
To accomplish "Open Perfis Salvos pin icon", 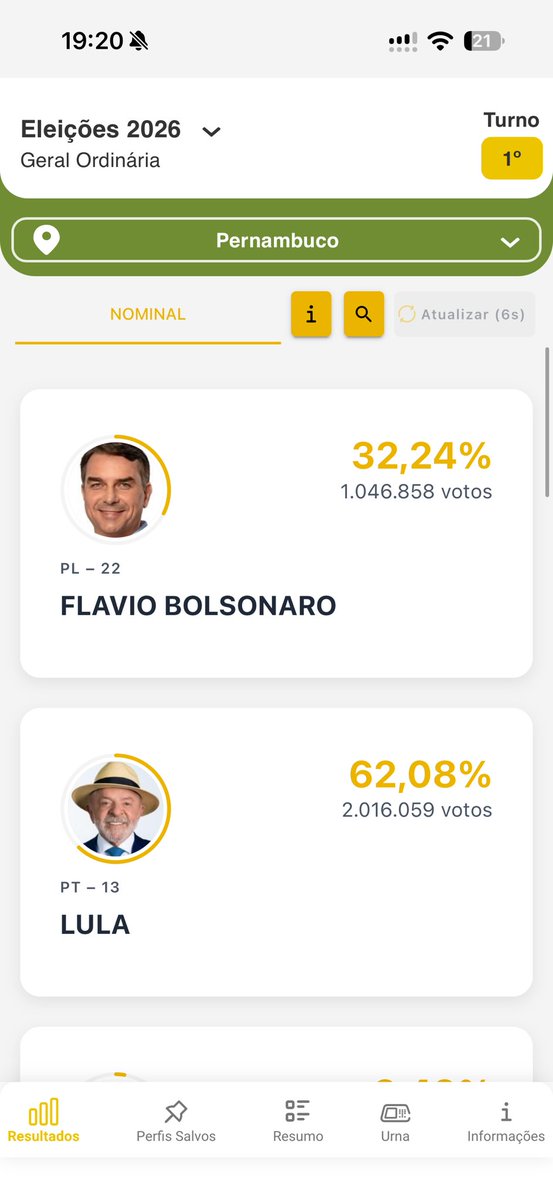I will [x=176, y=1112].
